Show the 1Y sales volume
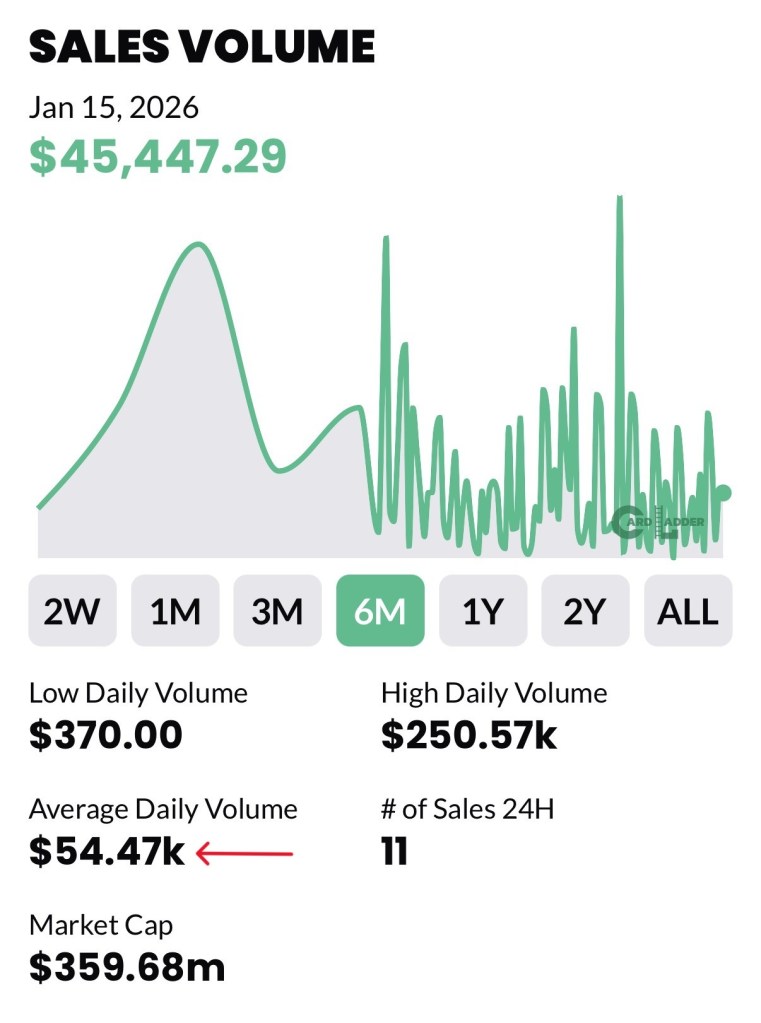This screenshot has width=761, height=1023. pos(483,610)
